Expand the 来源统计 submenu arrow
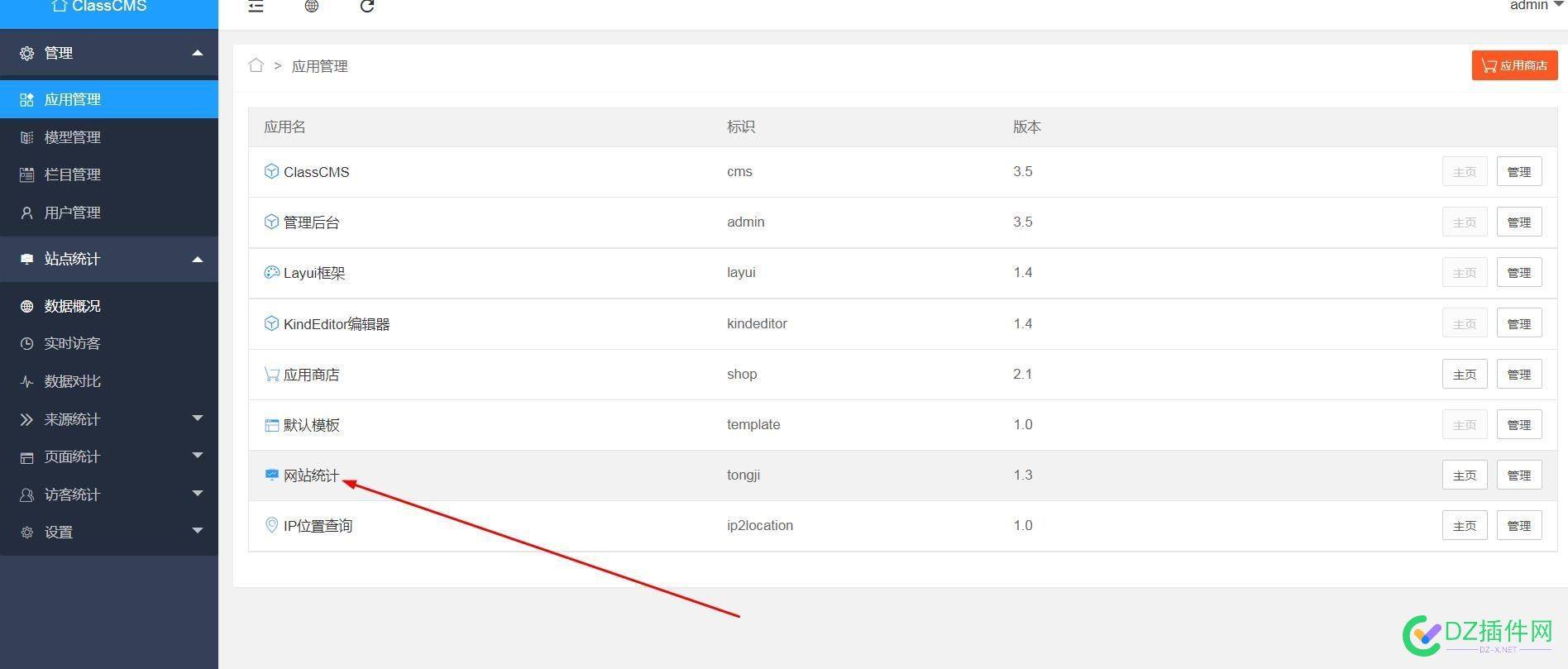This screenshot has width=1568, height=669. click(197, 418)
